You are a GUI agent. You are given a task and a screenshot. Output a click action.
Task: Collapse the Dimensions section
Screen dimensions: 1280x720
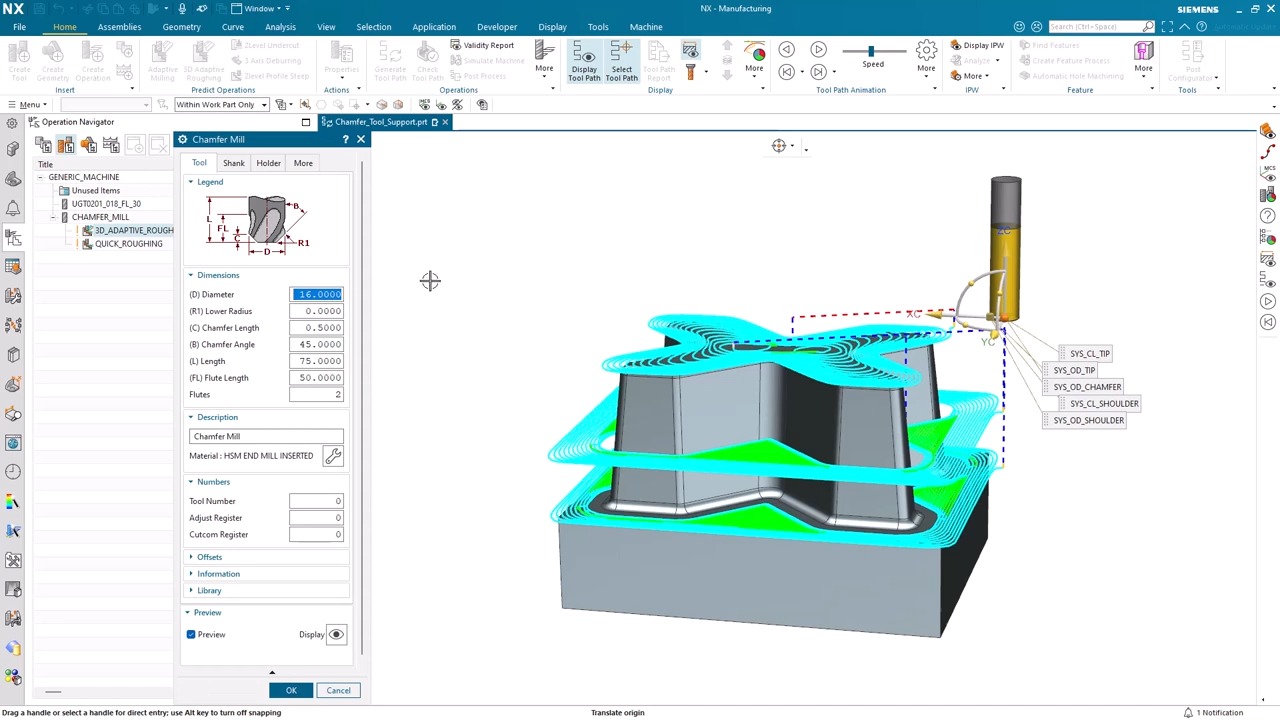[x=218, y=275]
